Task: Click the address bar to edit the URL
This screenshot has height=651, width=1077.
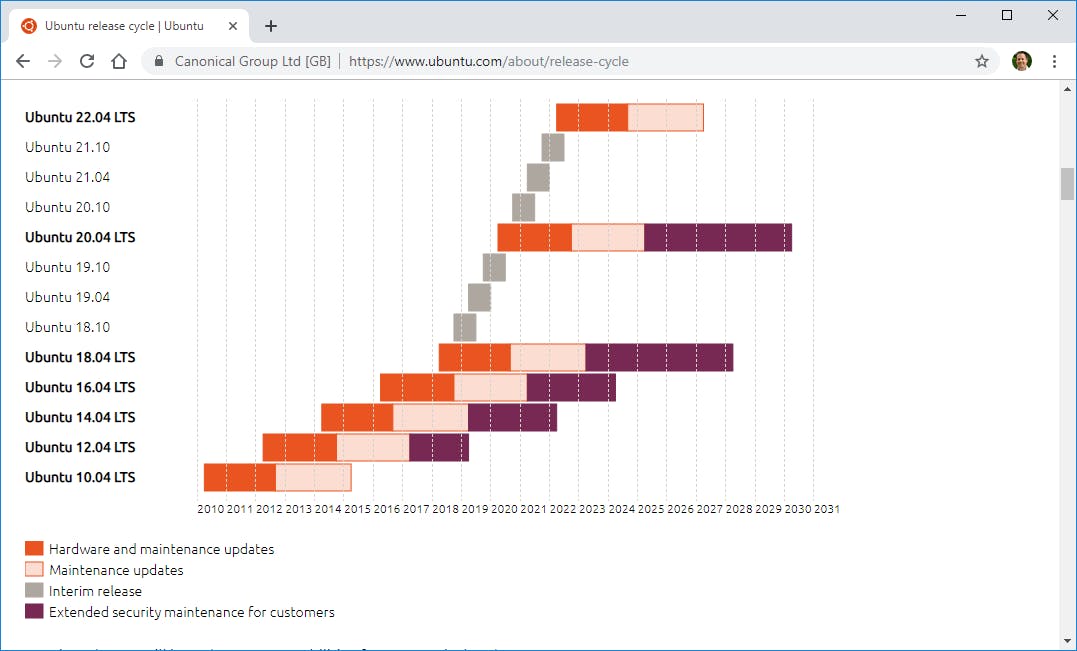Action: coord(489,61)
